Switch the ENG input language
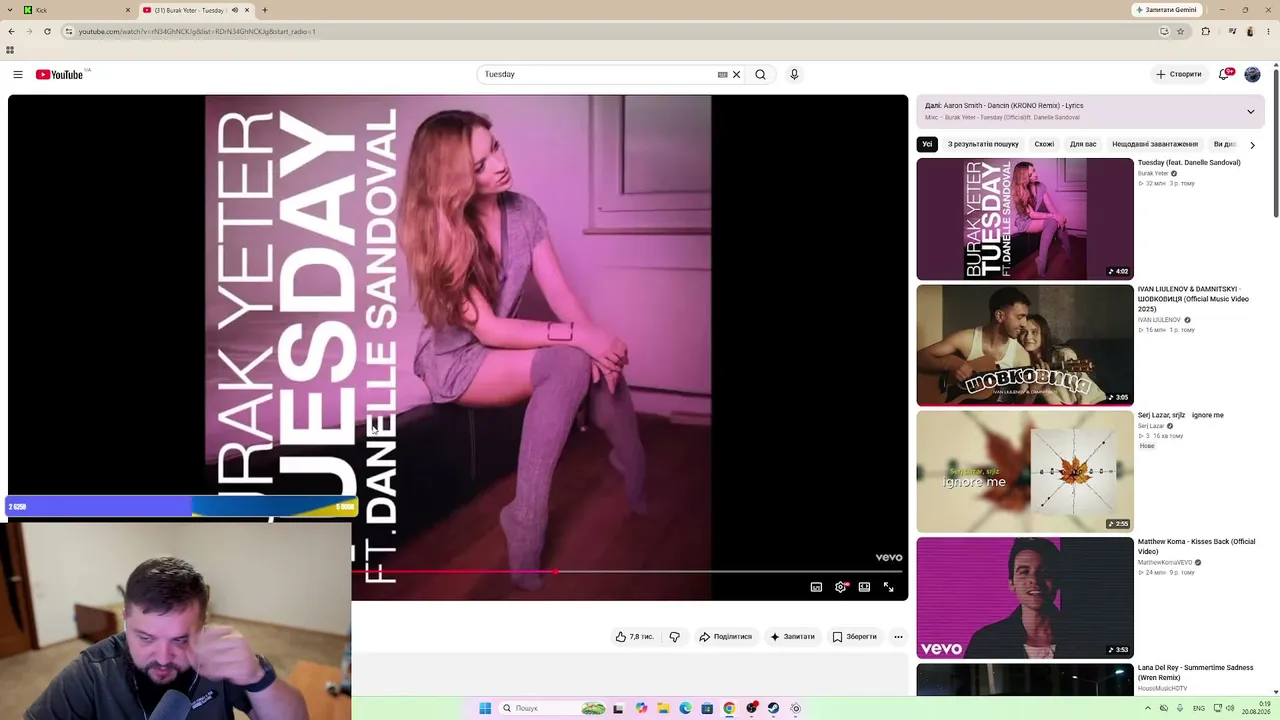This screenshot has height=720, width=1280. tap(1199, 708)
